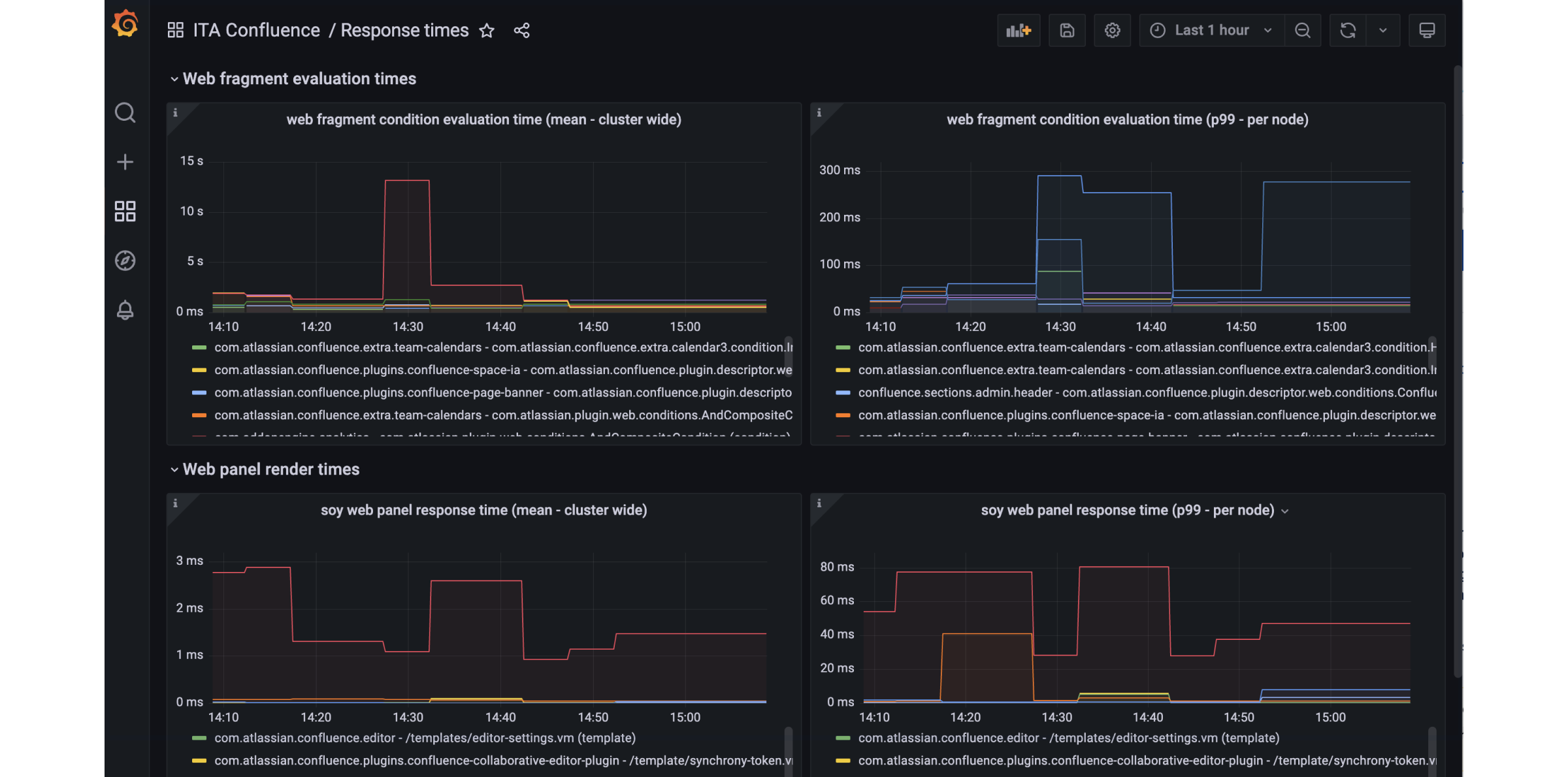This screenshot has width=1568, height=777.
Task: Show info for the soy p99 per-node panel
Action: 819,503
